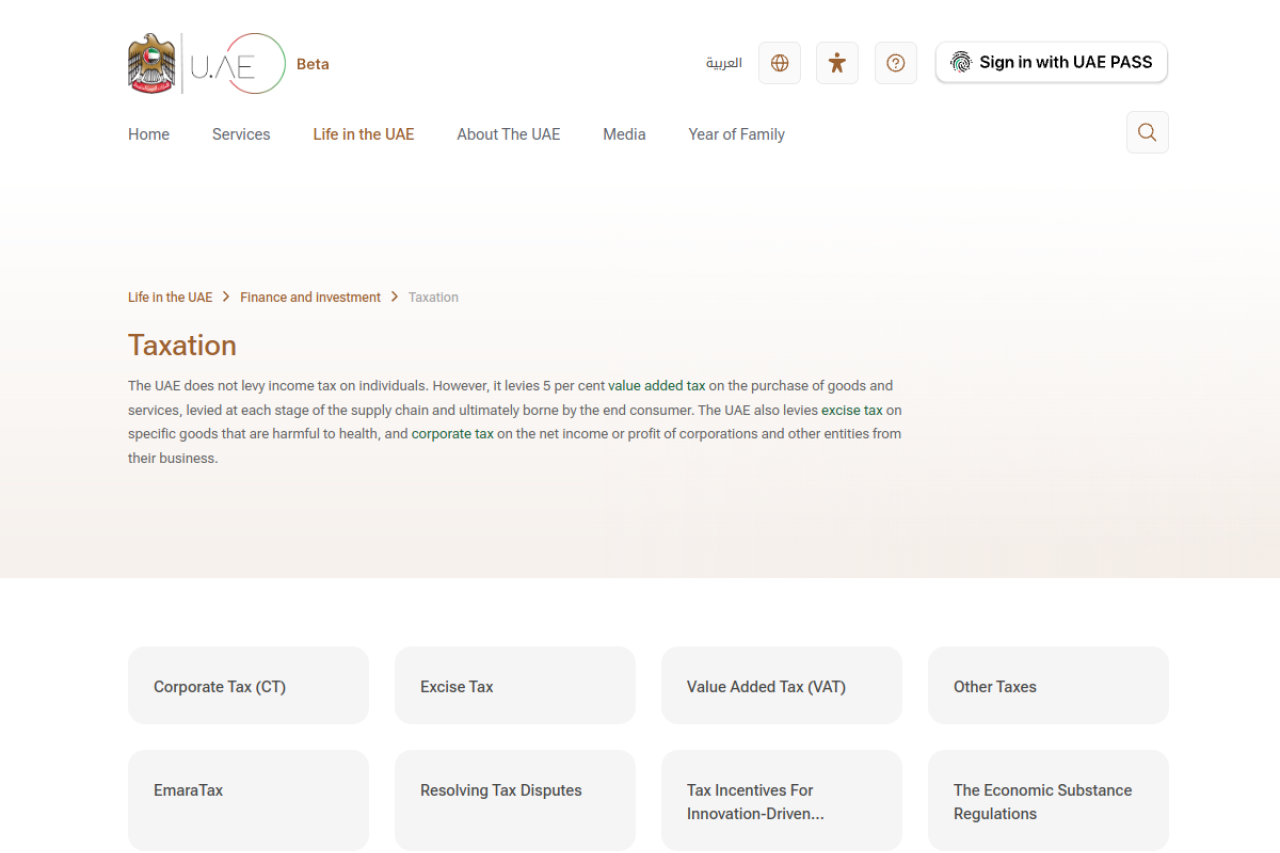Open the accessibility options icon
This screenshot has height=853, width=1280.
(x=837, y=63)
